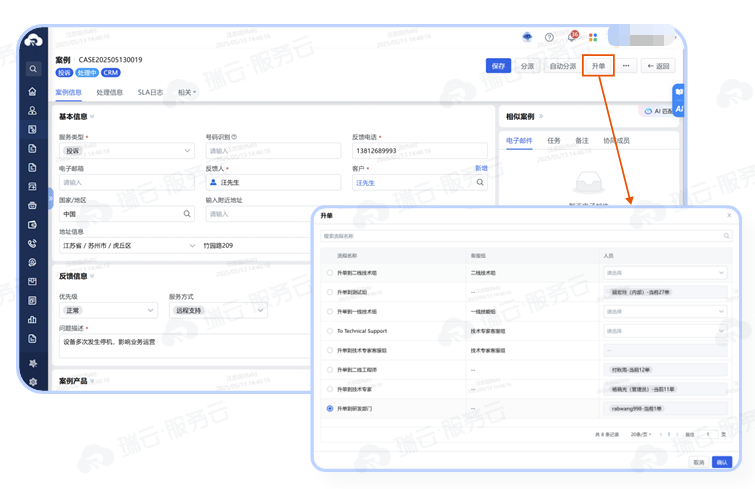The height and width of the screenshot is (489, 755).
Task: Select 升单到技术专家客服组 radio button
Action: tap(330, 350)
